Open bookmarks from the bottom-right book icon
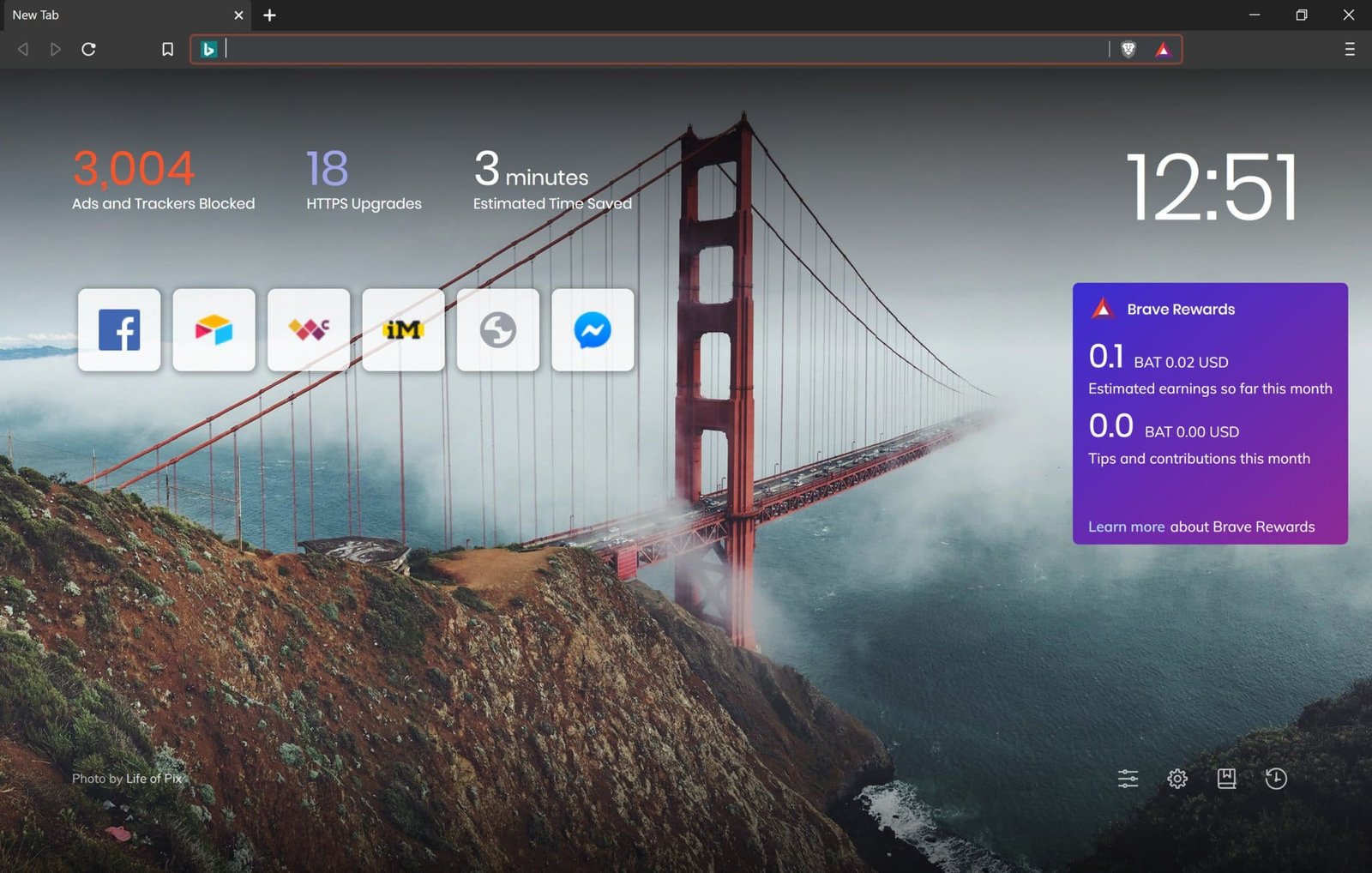This screenshot has height=873, width=1372. pos(1226,779)
